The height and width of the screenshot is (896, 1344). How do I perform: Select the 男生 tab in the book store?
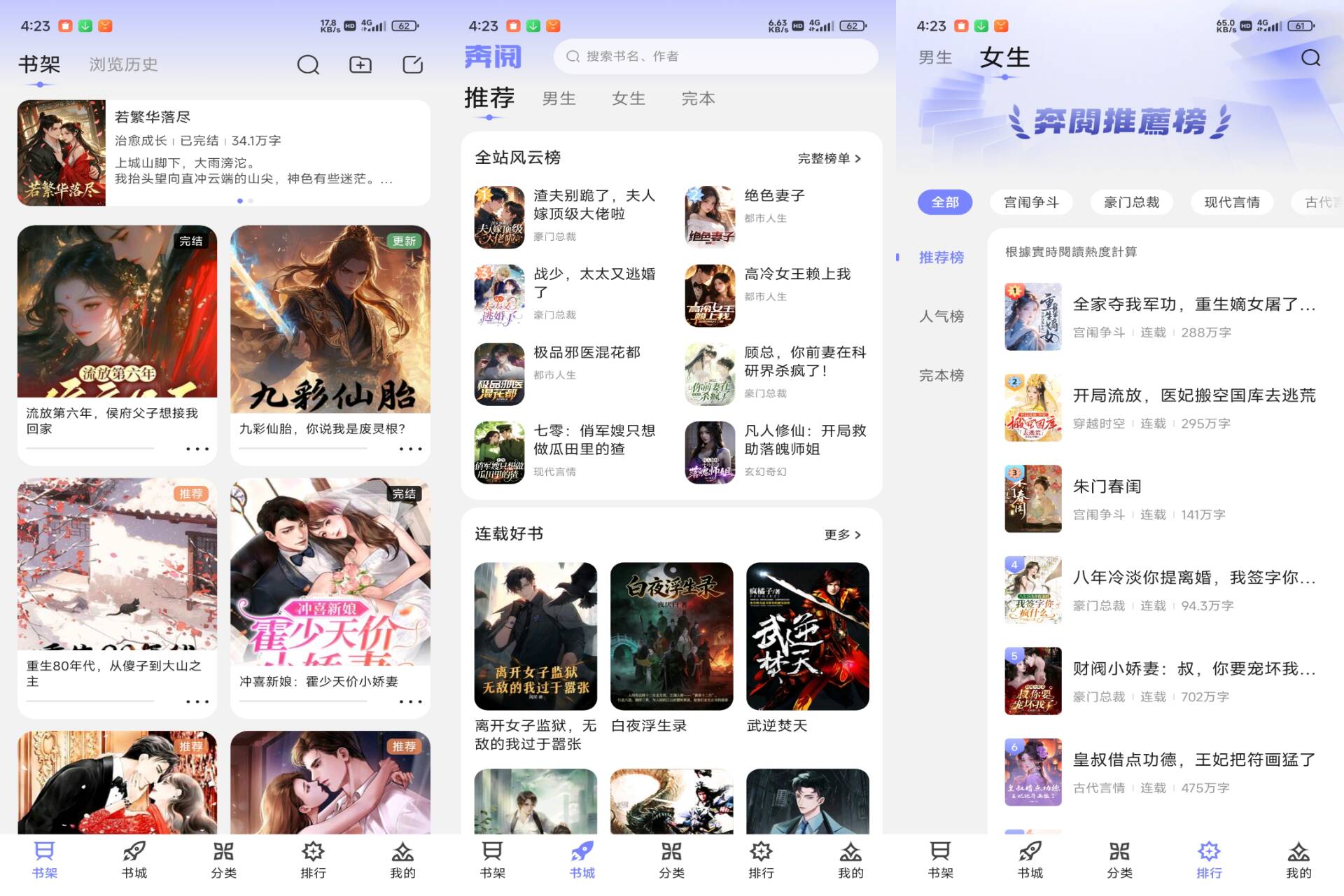click(559, 99)
